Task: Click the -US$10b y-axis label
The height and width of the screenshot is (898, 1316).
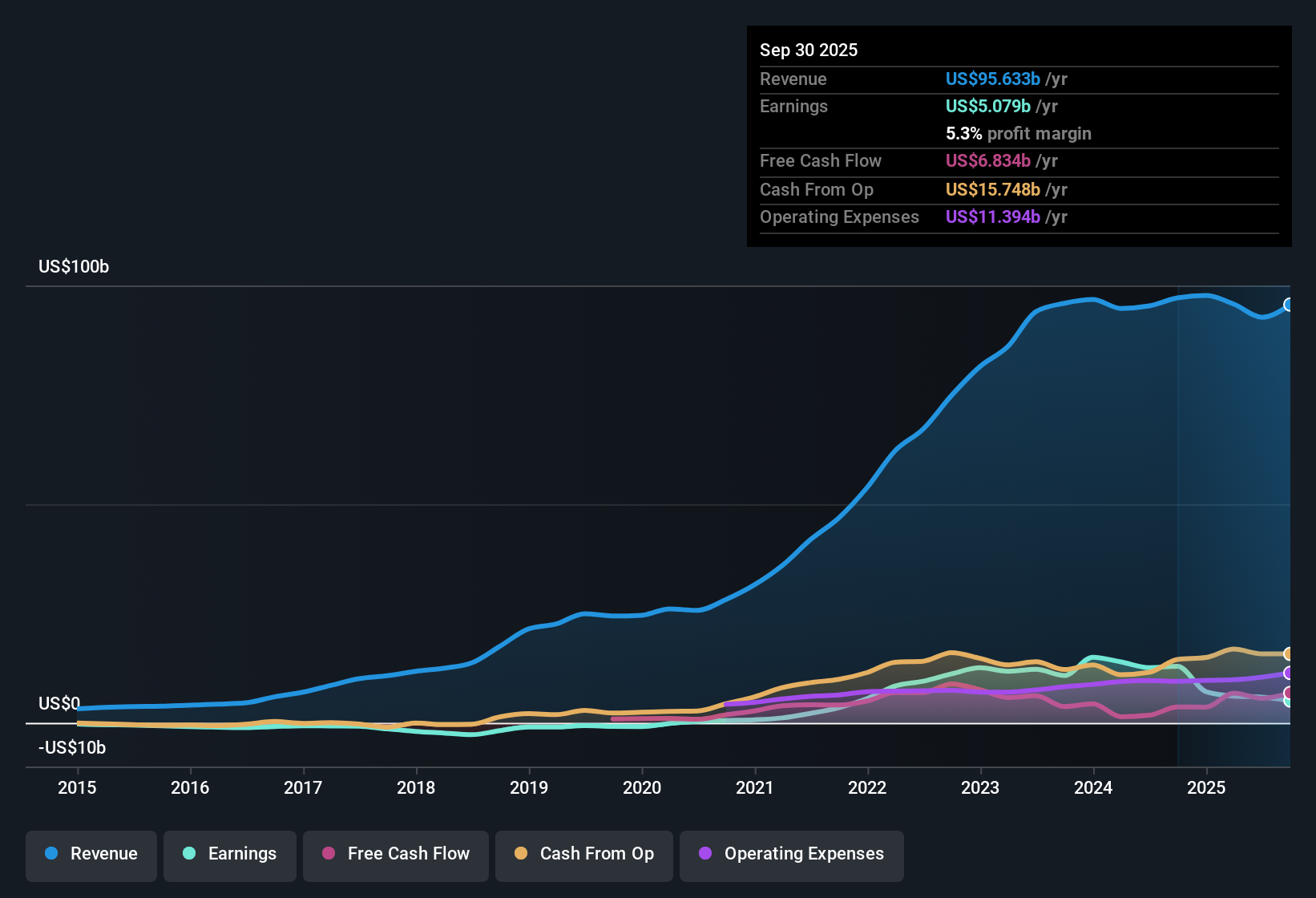Action: tap(72, 748)
